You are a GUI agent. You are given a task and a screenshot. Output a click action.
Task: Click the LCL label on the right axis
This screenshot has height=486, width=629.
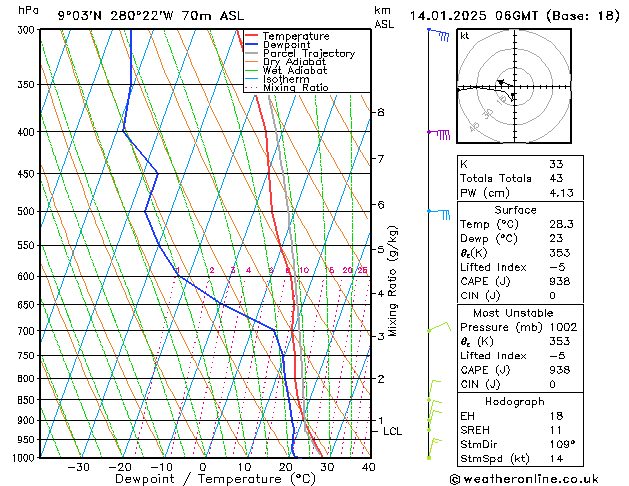(x=392, y=431)
